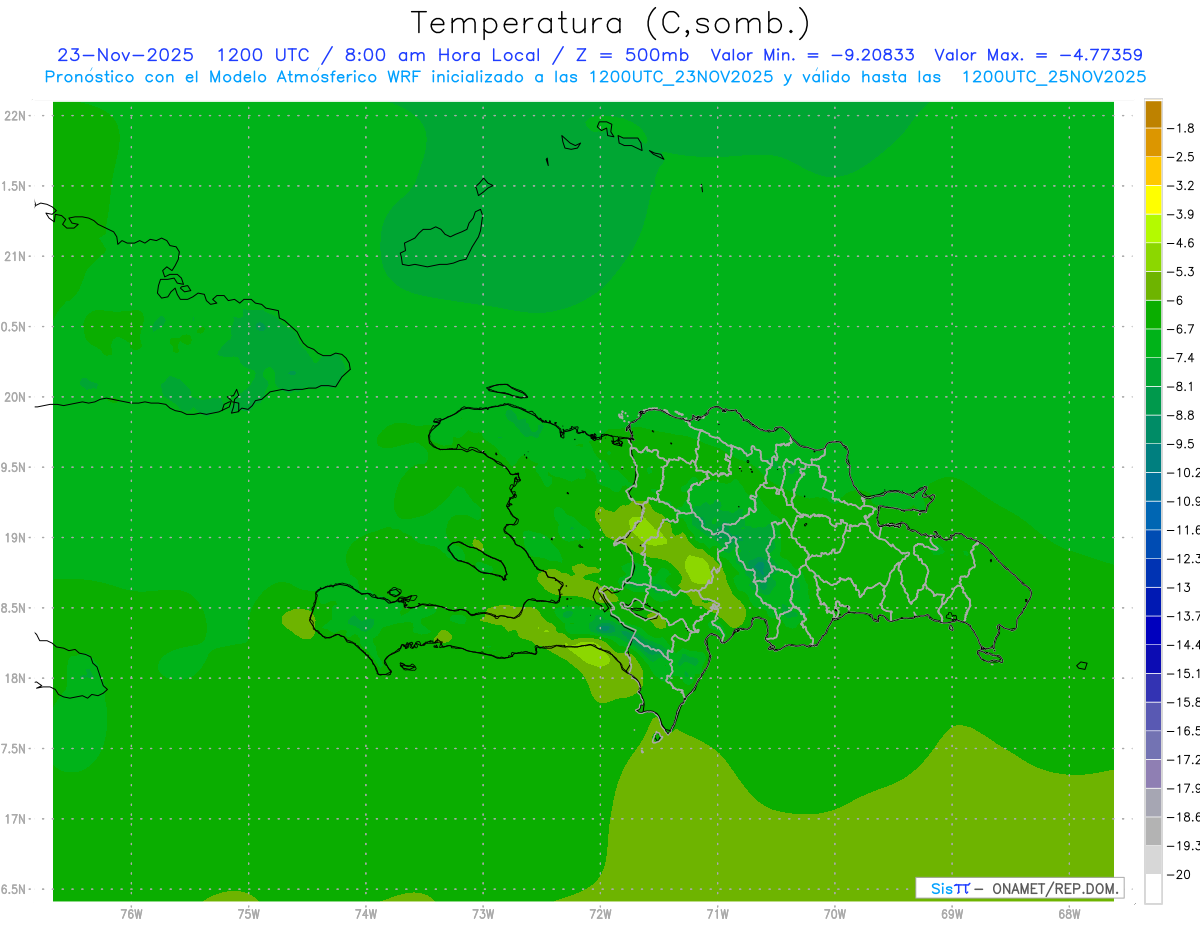Image resolution: width=1200 pixels, height=927 pixels.
Task: Click the -1.8 value on the color scale
Action: [1181, 128]
